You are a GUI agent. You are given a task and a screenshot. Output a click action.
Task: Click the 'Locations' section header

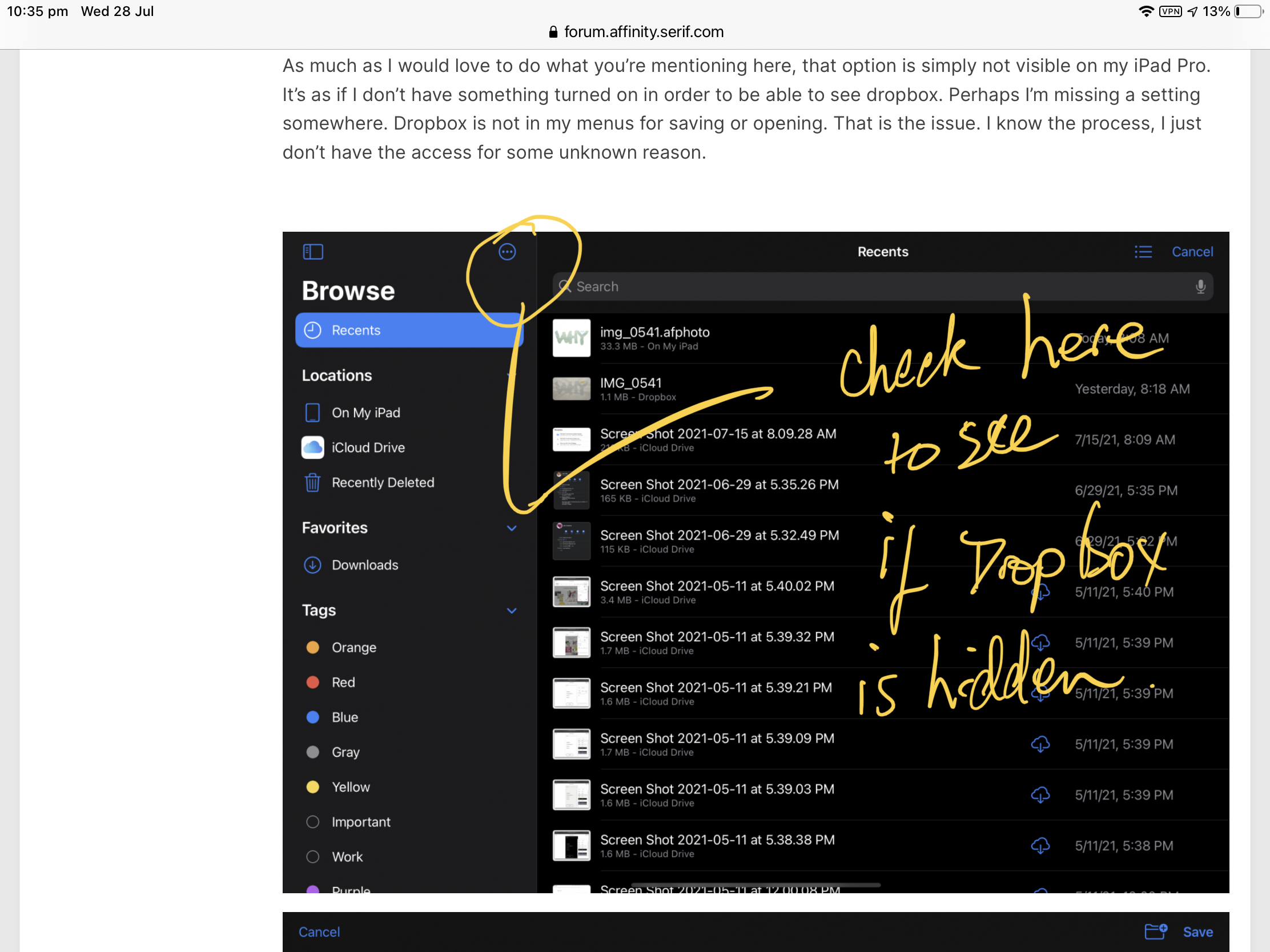(x=336, y=376)
